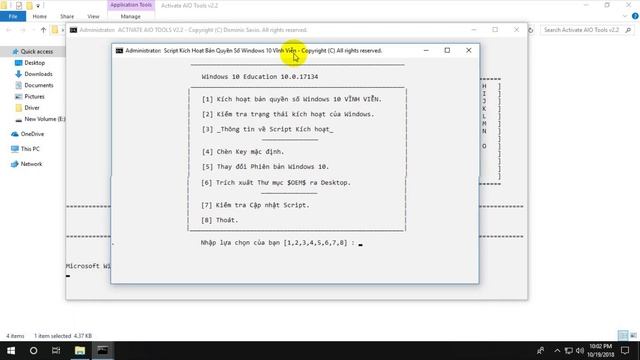This screenshot has width=640, height=360.
Task: Click the properties checkmark quick-access icon
Action: point(19,6)
